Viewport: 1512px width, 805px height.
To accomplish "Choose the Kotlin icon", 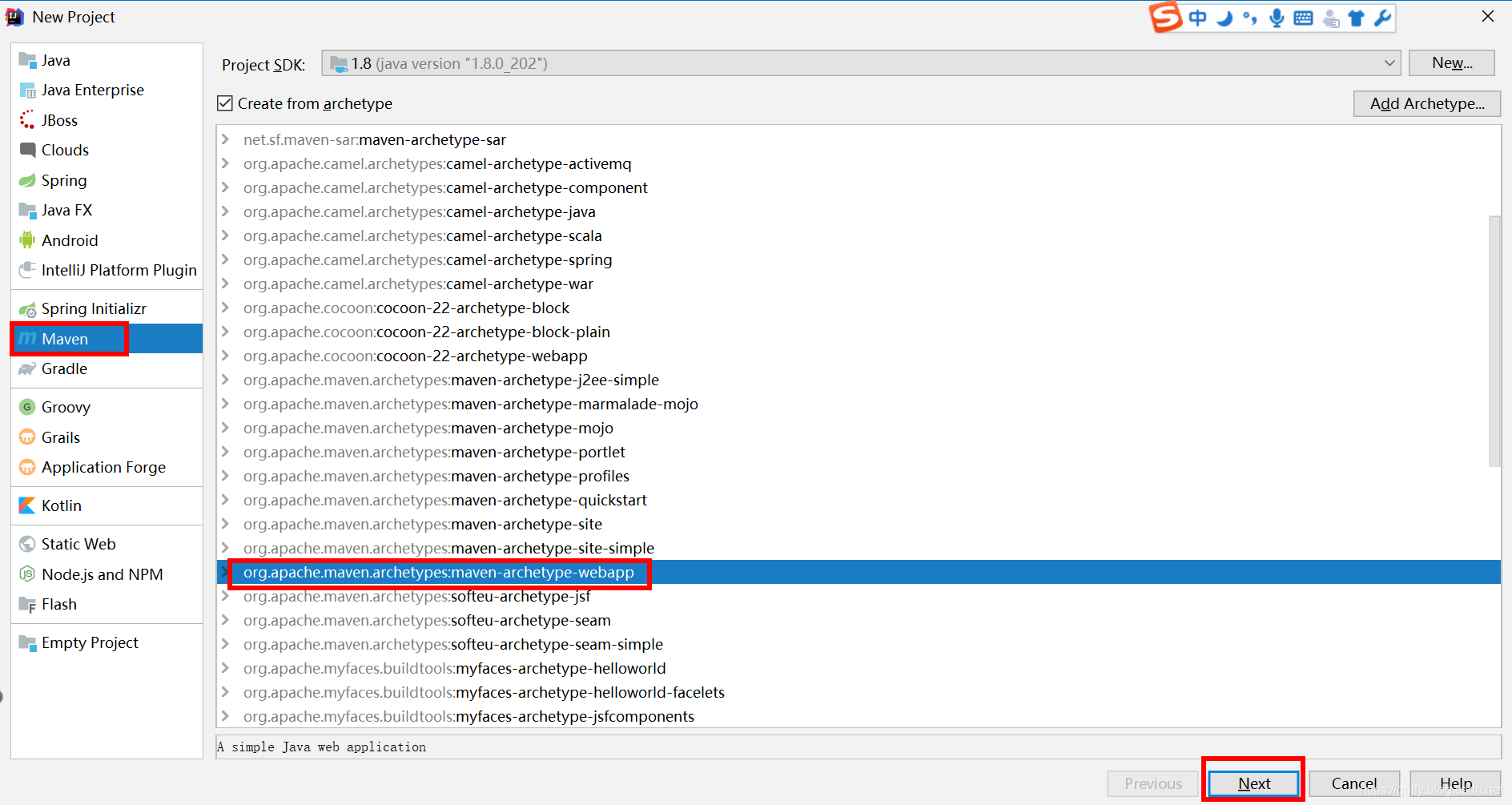I will tap(27, 505).
